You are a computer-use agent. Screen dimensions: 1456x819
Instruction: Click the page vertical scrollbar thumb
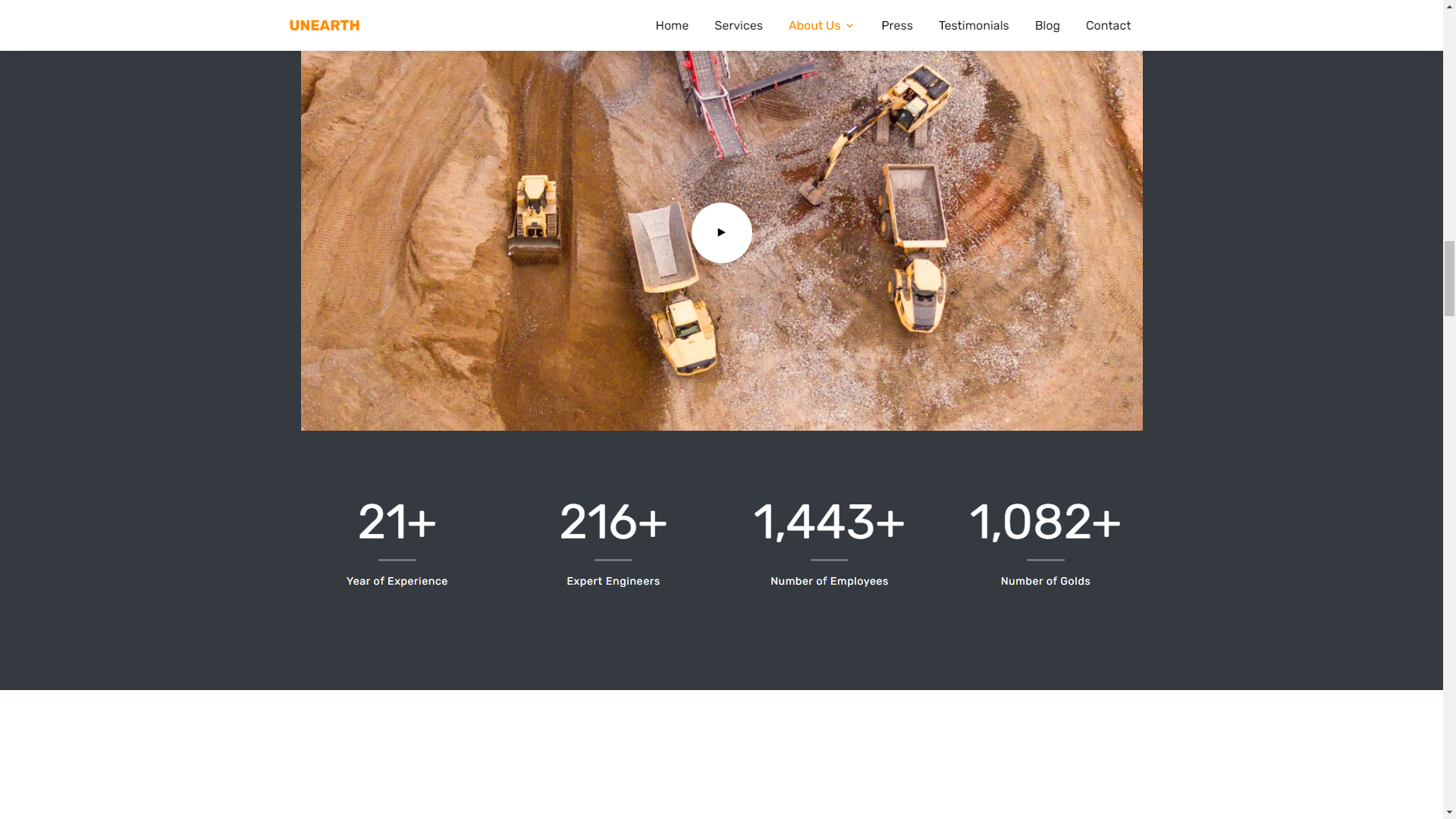[1449, 278]
